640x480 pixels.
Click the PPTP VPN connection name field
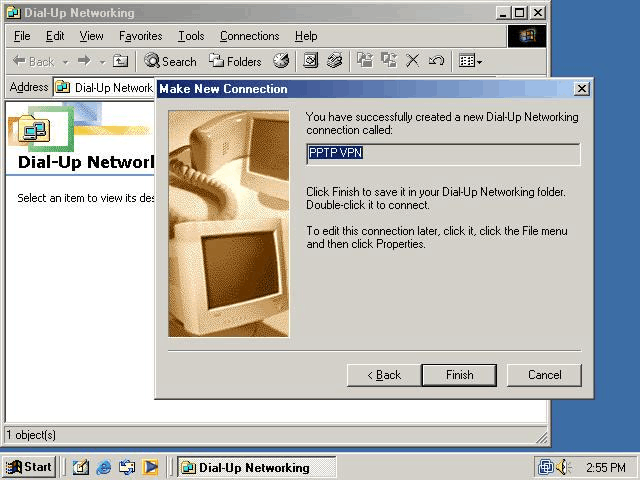[442, 154]
